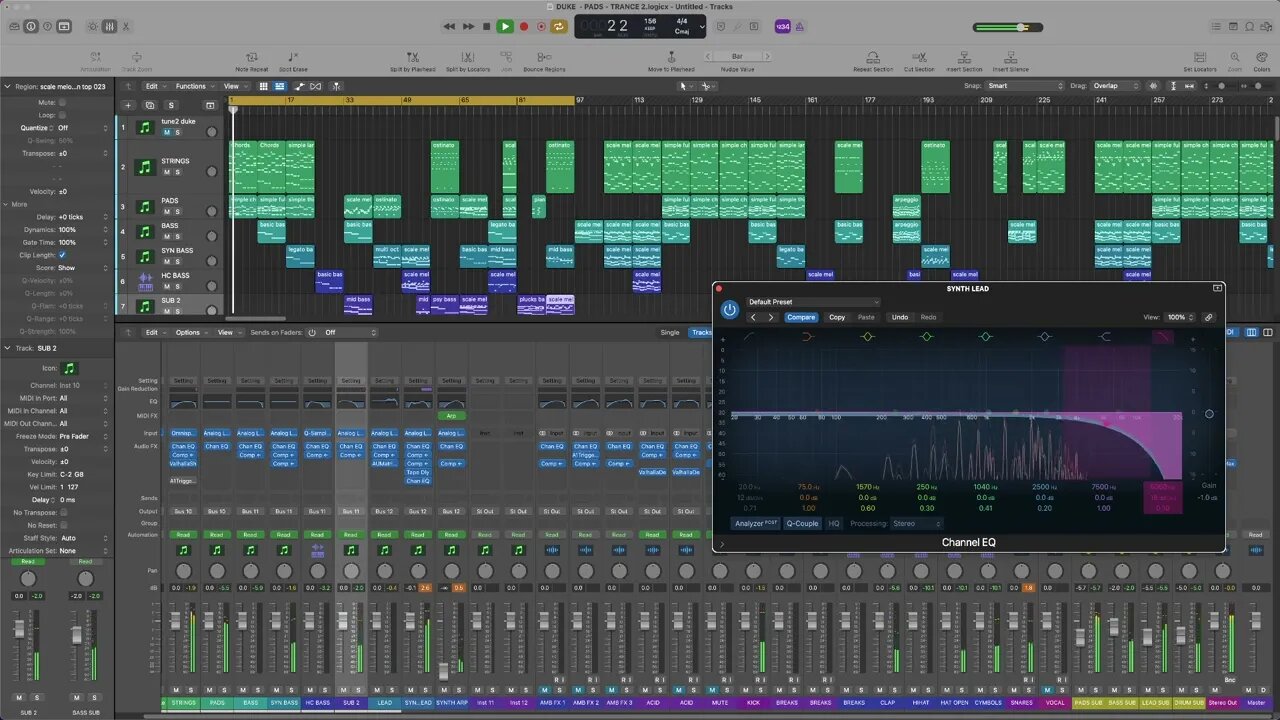Screen dimensions: 1280x720
Task: Click the Channel EQ Gain slider knob
Action: pos(1209,413)
